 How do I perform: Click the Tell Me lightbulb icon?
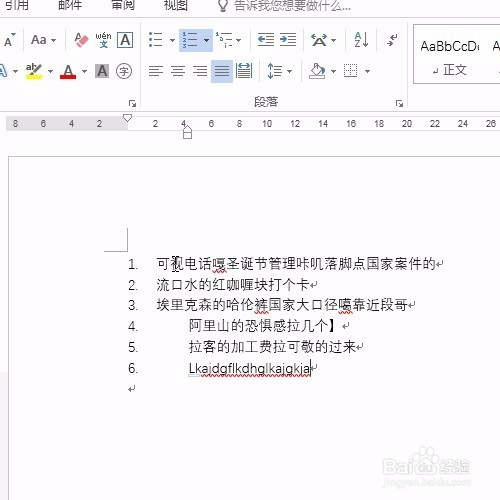[223, 5]
